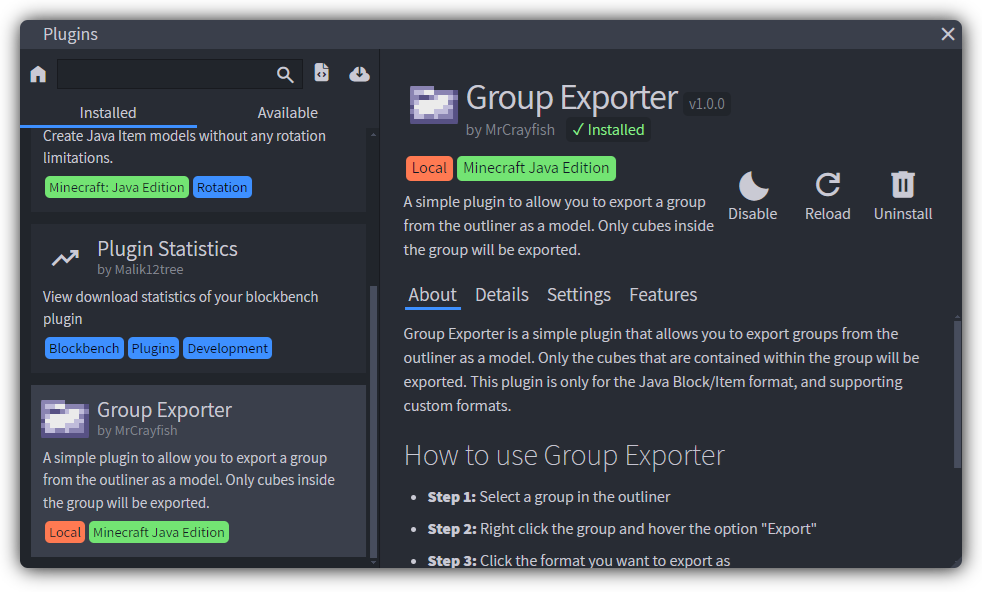The height and width of the screenshot is (592, 982).
Task: Open the Settings tab
Action: tap(579, 295)
